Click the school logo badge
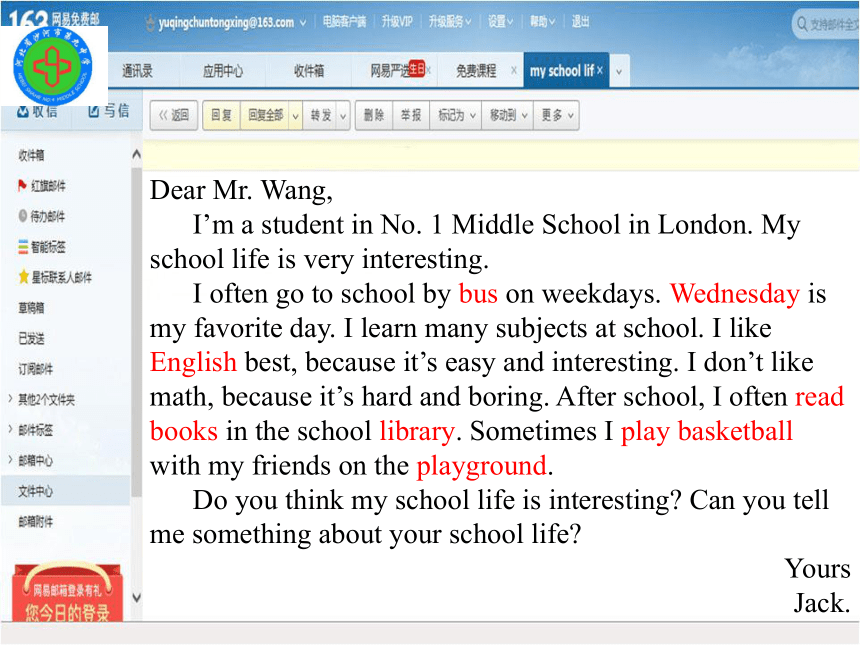This screenshot has height=645, width=860. (53, 66)
